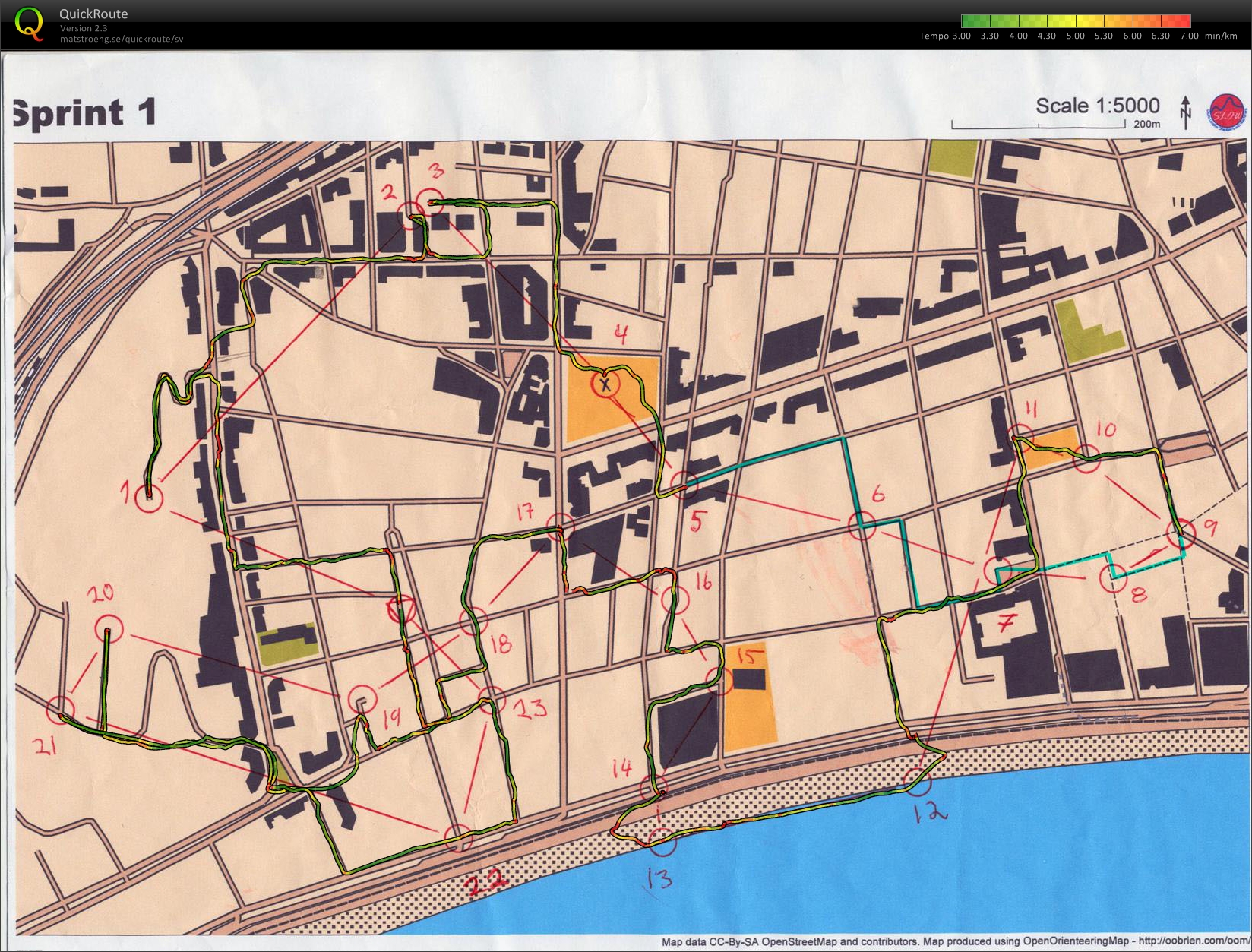Viewport: 1252px width, 952px height.
Task: Click the QuickRoute title text
Action: click(x=93, y=14)
